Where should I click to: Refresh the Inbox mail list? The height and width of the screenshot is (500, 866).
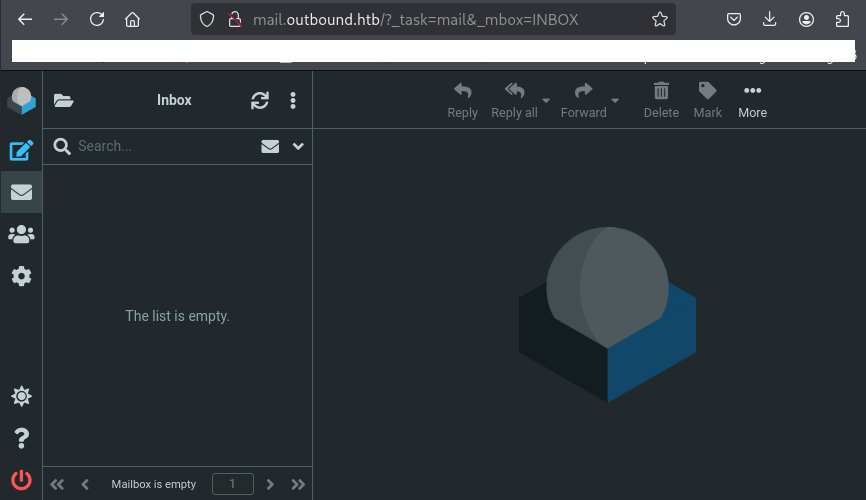point(260,100)
